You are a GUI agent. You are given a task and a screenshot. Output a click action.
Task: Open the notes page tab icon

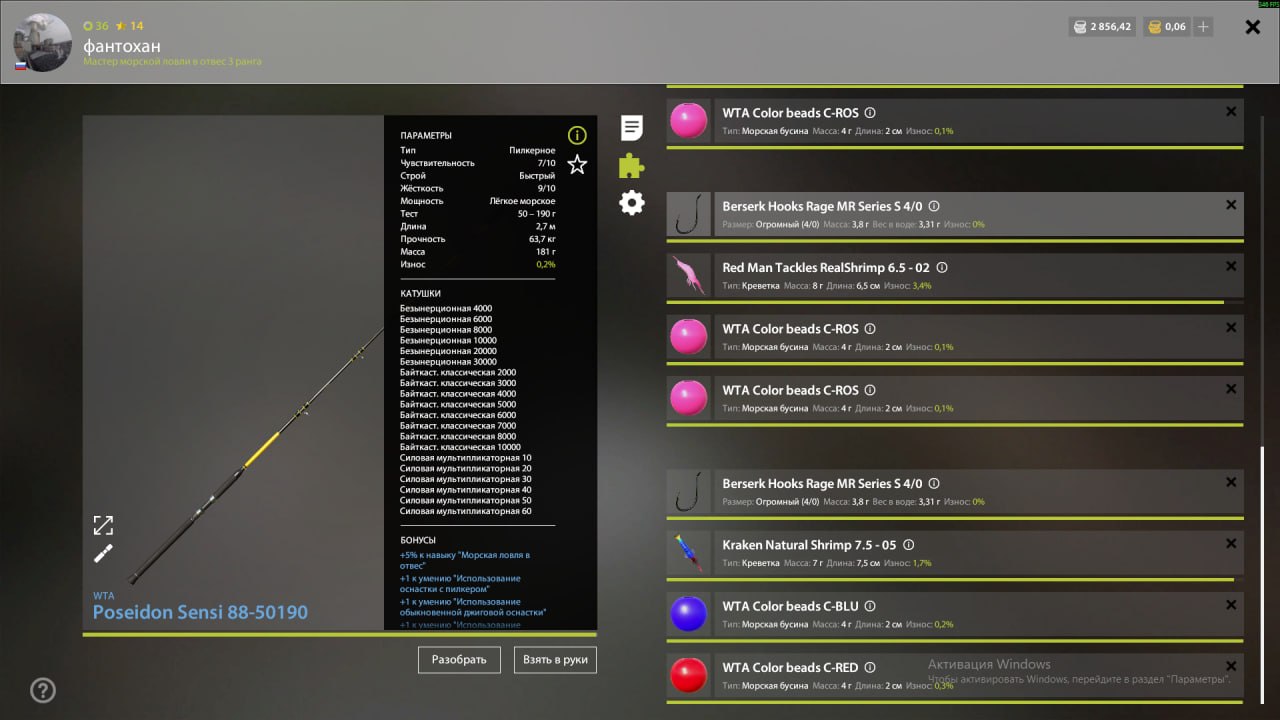pyautogui.click(x=632, y=128)
